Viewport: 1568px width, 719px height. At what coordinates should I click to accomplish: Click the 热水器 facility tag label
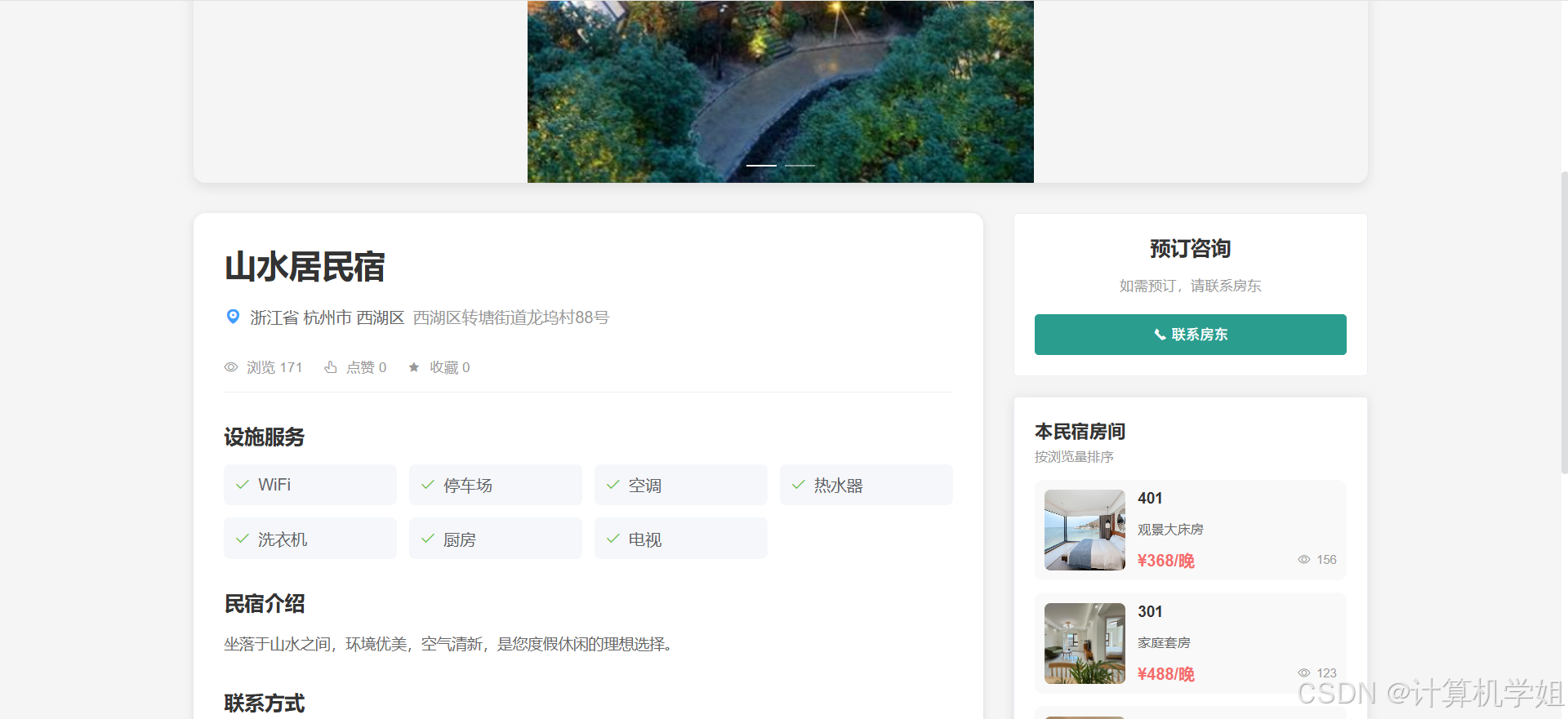pos(839,486)
